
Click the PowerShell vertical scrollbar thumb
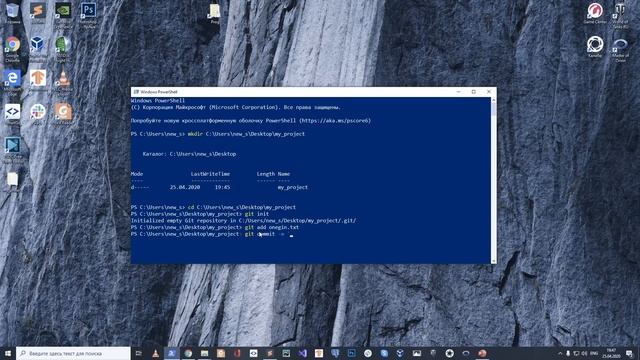point(493,109)
